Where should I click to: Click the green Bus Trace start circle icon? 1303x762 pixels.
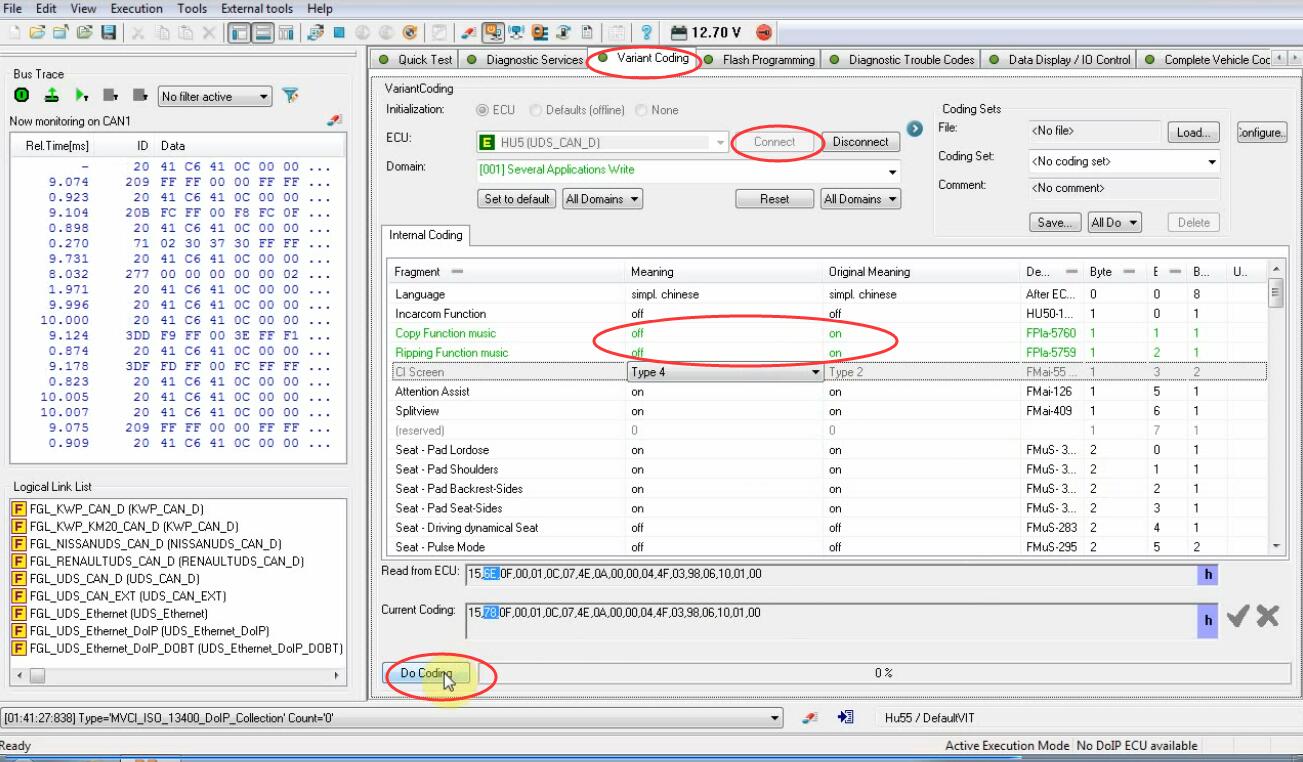coord(22,96)
